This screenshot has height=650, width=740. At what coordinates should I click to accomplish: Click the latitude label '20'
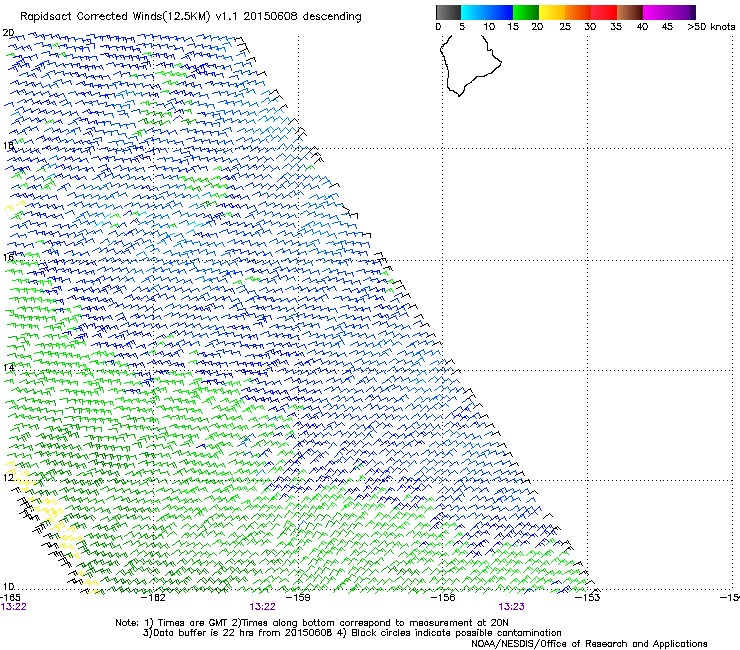[x=8, y=33]
